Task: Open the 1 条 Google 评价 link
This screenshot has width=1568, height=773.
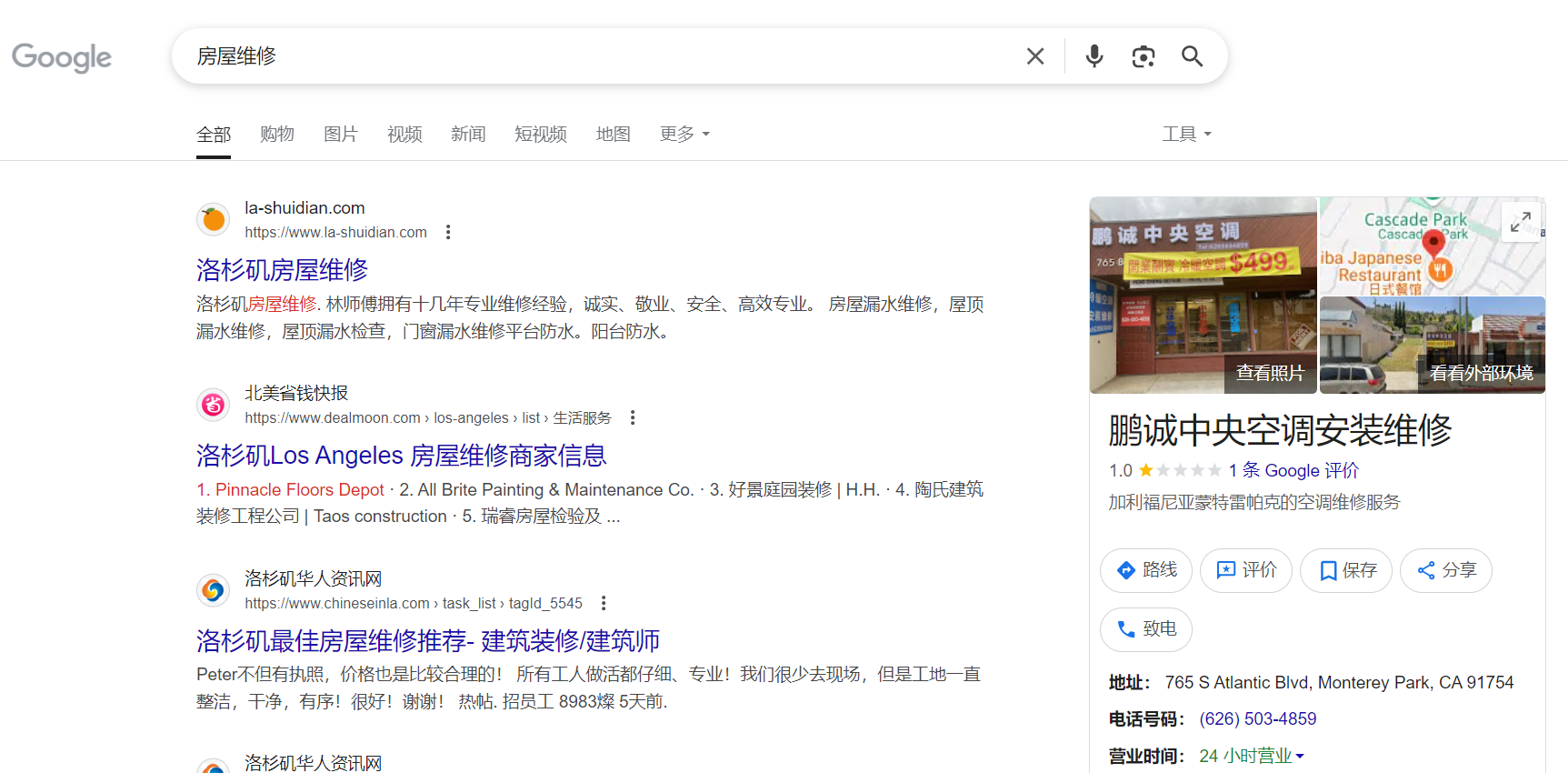Action: 1293,470
